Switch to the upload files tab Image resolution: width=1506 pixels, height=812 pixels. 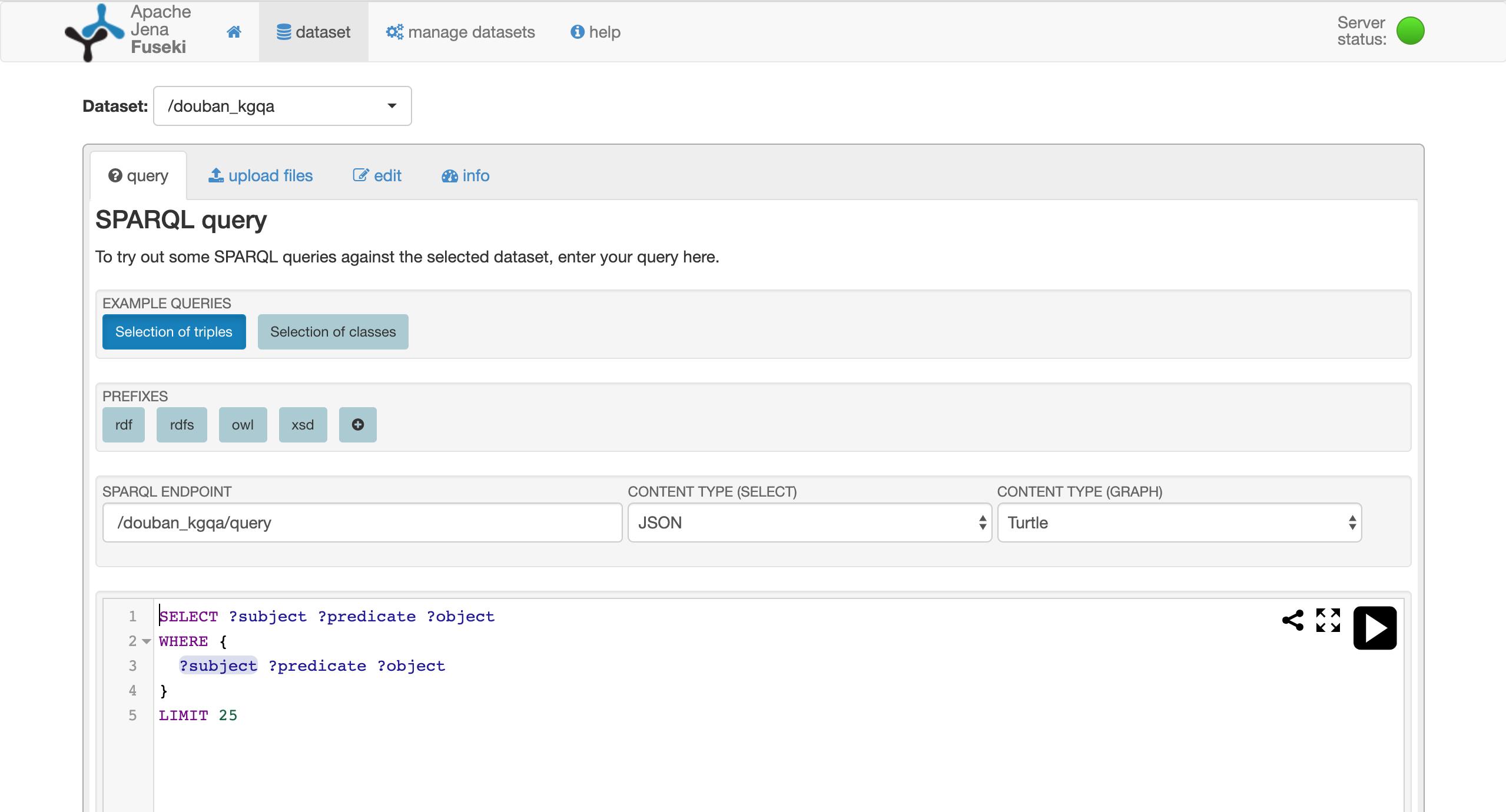click(x=260, y=175)
